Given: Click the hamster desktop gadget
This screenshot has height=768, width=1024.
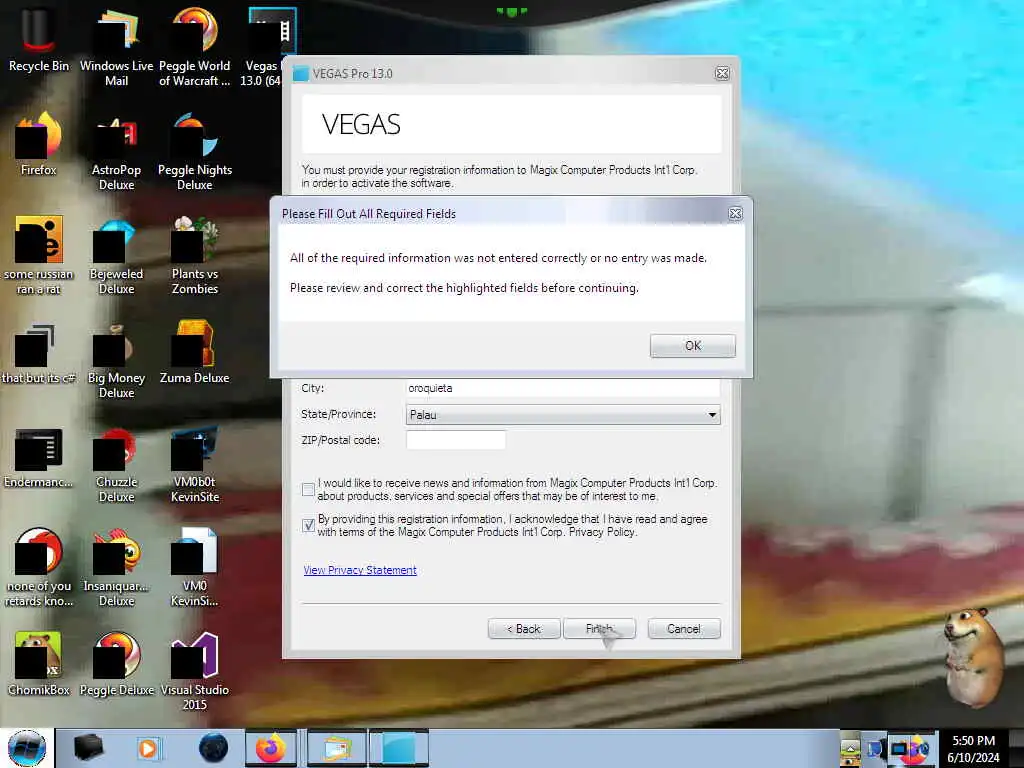Looking at the screenshot, I should coord(973,656).
